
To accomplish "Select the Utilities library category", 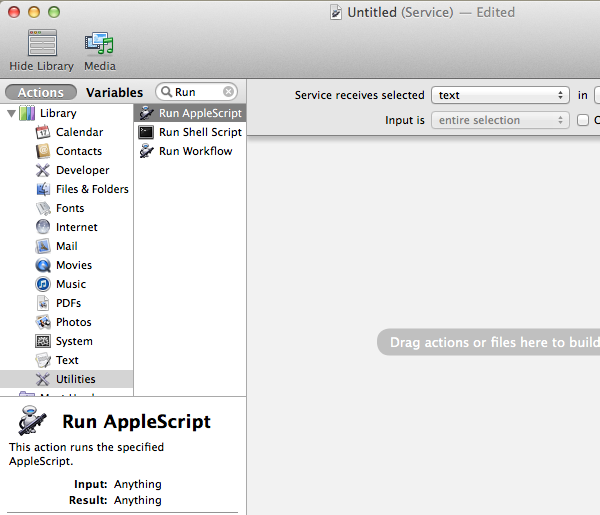I will (67, 379).
